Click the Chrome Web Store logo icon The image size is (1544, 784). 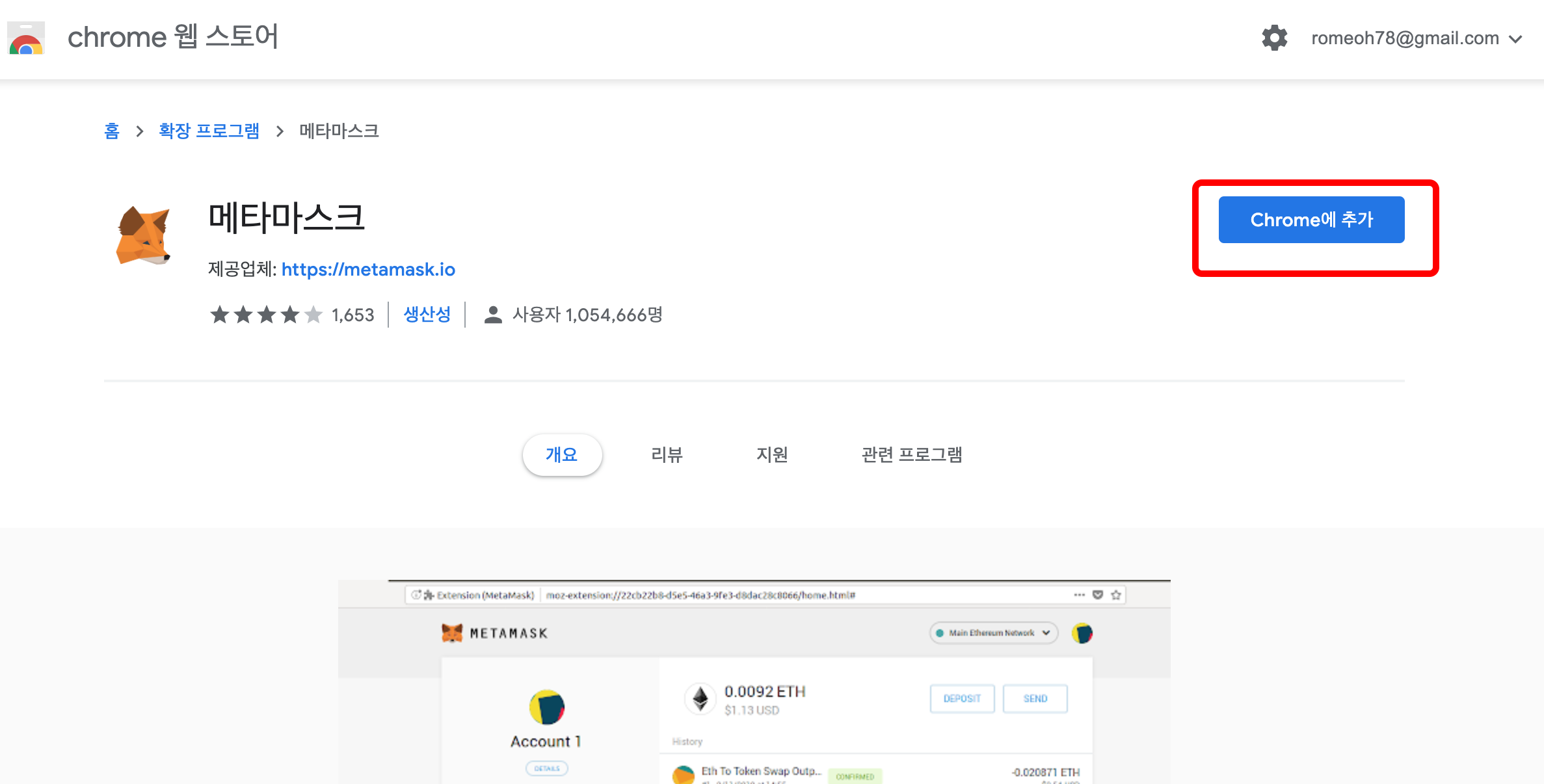coord(26,38)
